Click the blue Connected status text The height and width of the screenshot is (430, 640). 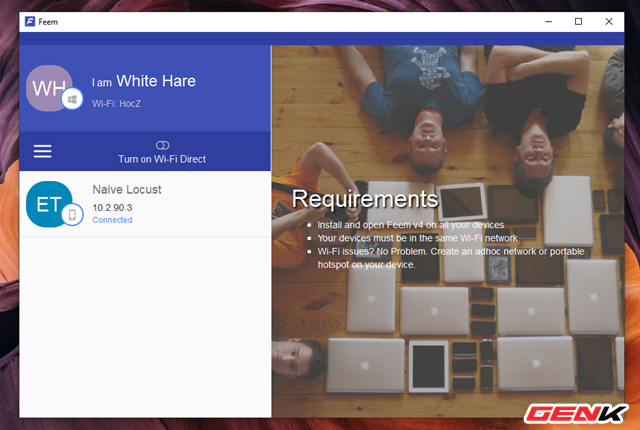click(112, 220)
